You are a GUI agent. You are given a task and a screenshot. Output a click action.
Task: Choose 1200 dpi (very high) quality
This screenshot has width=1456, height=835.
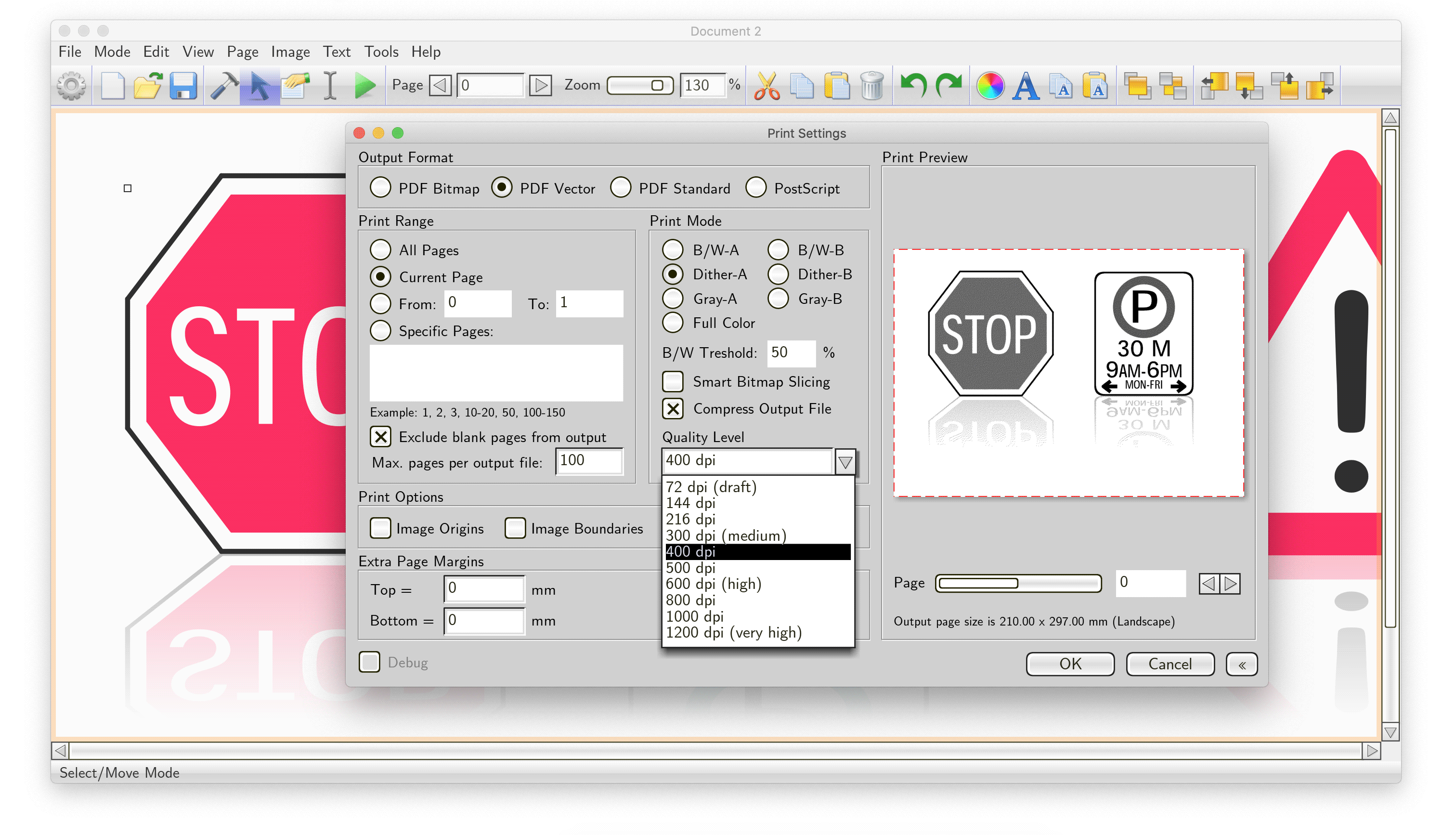pos(758,633)
